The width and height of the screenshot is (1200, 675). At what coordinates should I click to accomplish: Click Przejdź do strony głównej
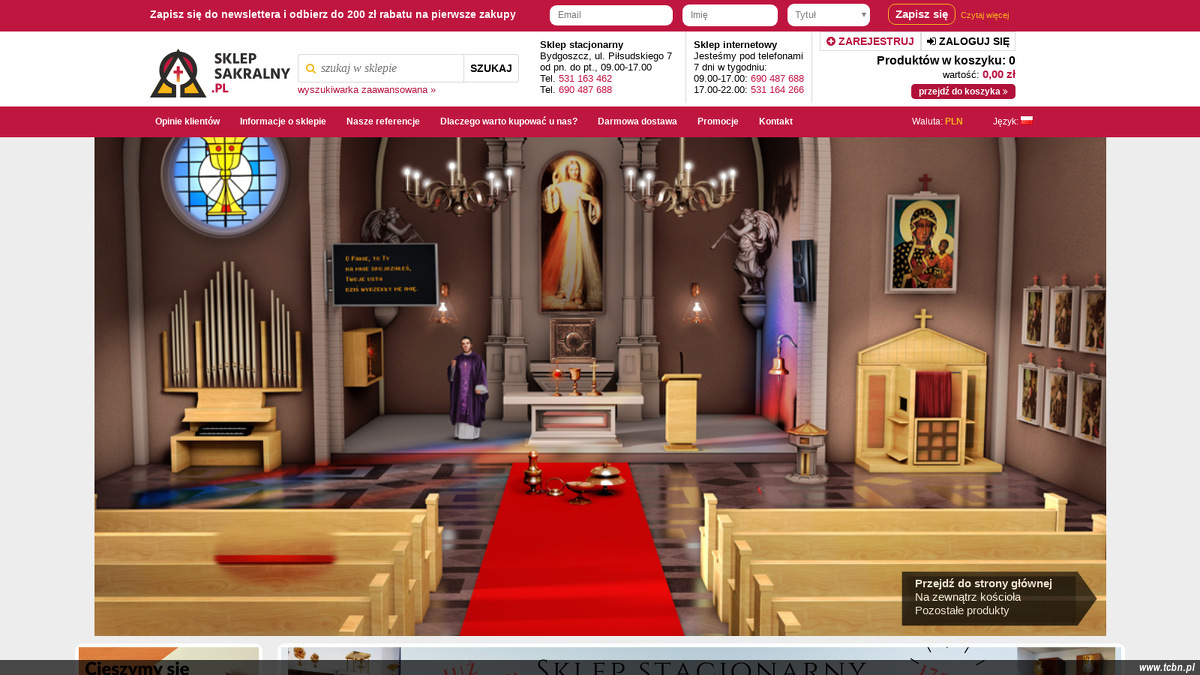(x=983, y=584)
